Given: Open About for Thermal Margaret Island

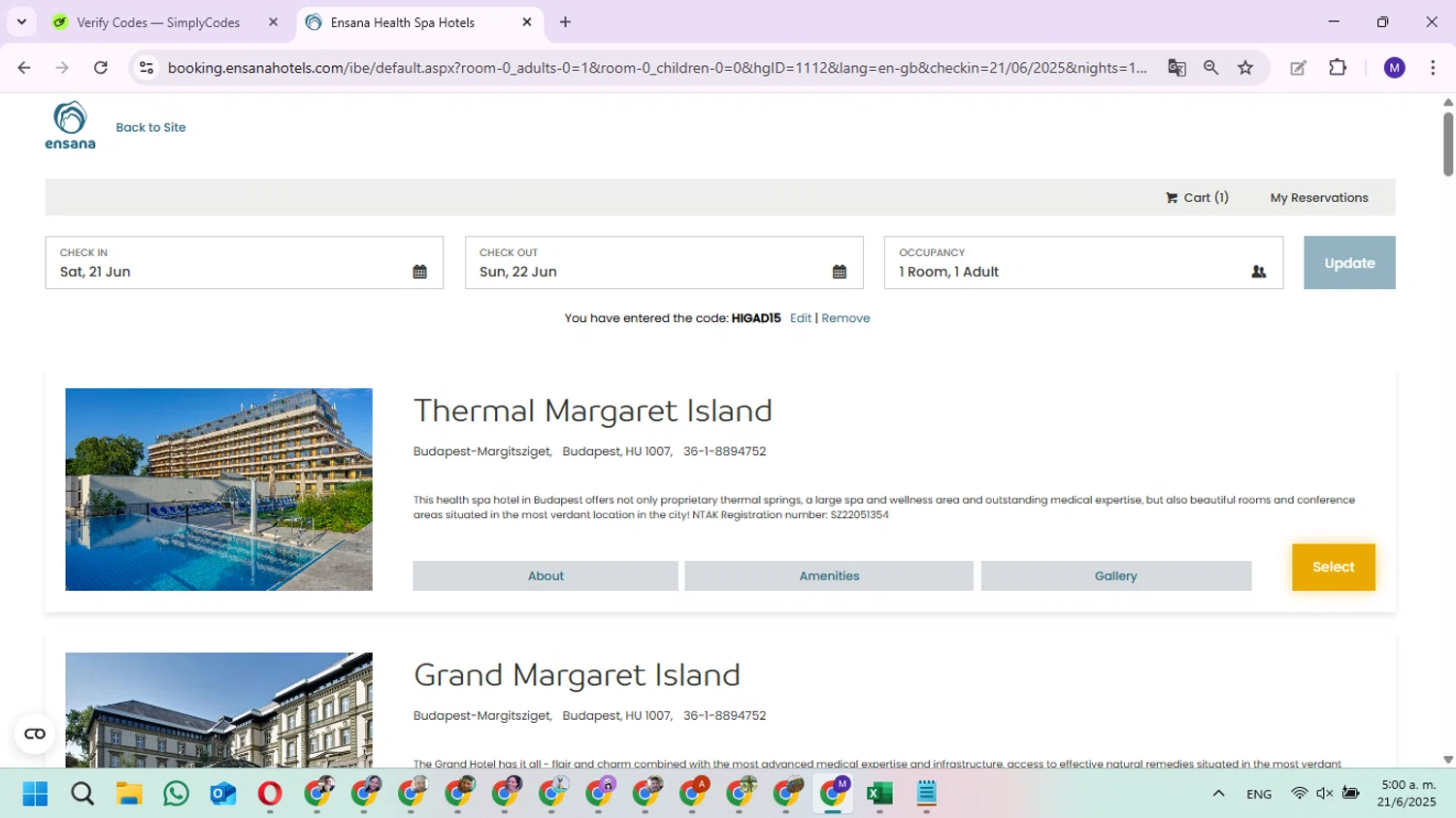Looking at the screenshot, I should tap(546, 575).
